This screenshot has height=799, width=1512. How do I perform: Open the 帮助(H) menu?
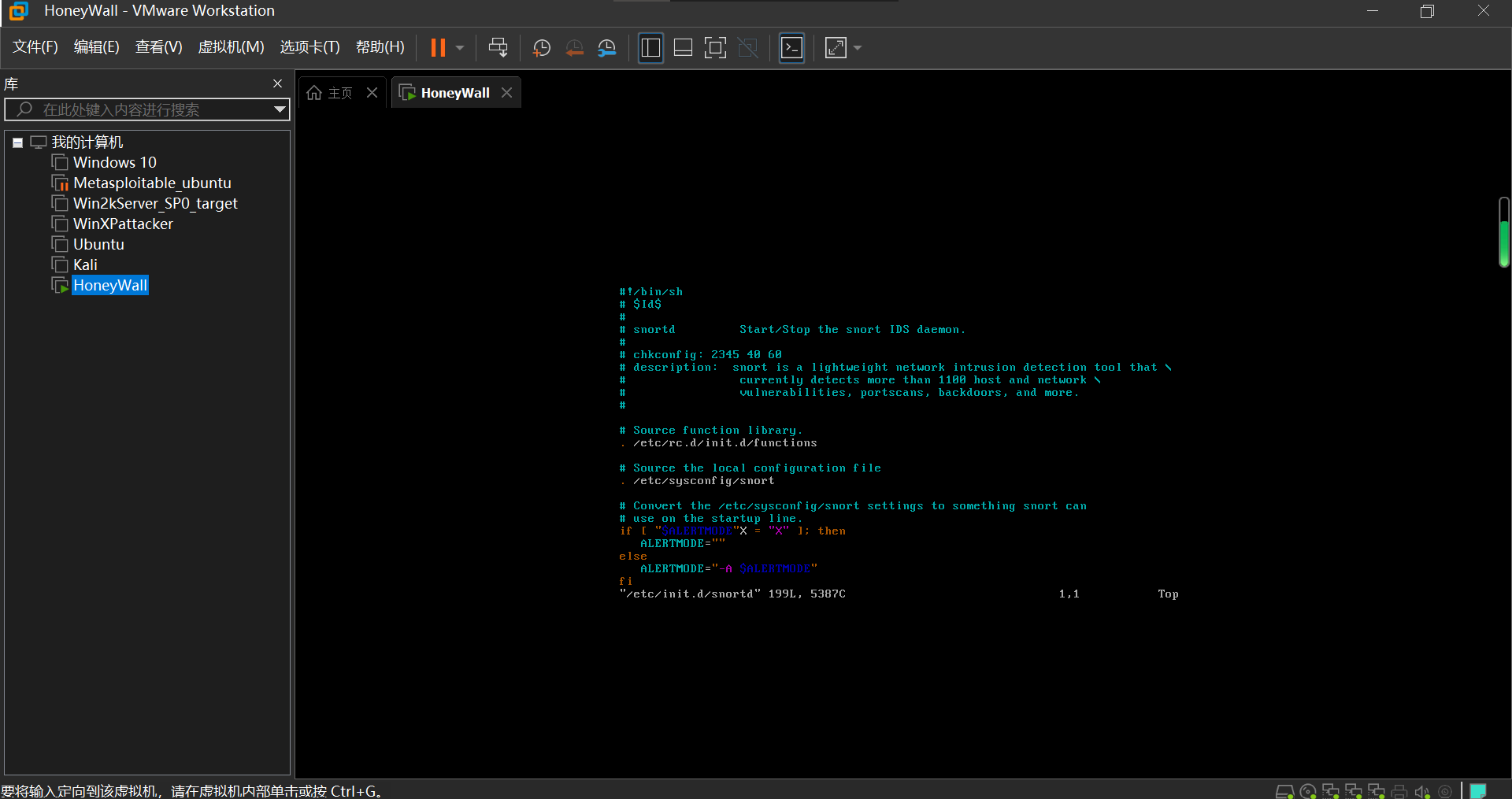[380, 47]
